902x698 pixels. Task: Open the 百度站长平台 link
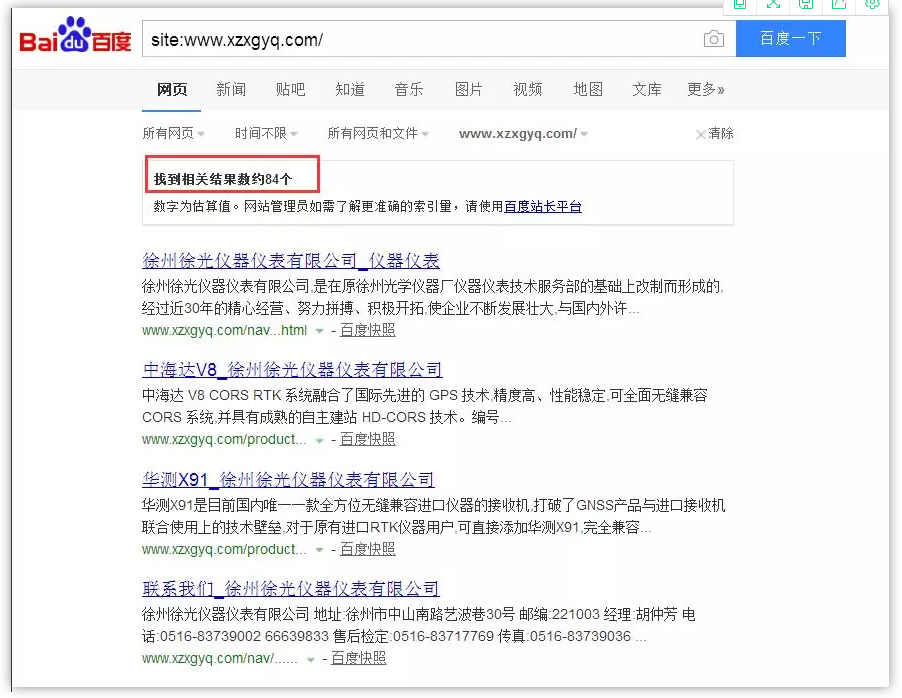(x=542, y=207)
